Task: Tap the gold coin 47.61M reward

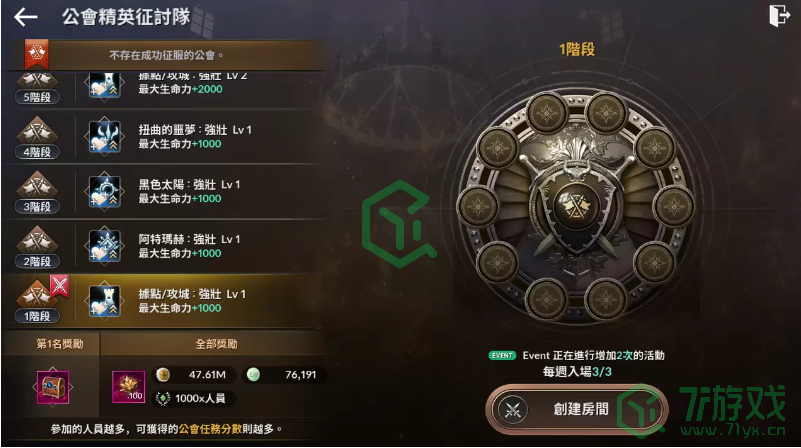Action: (x=196, y=374)
